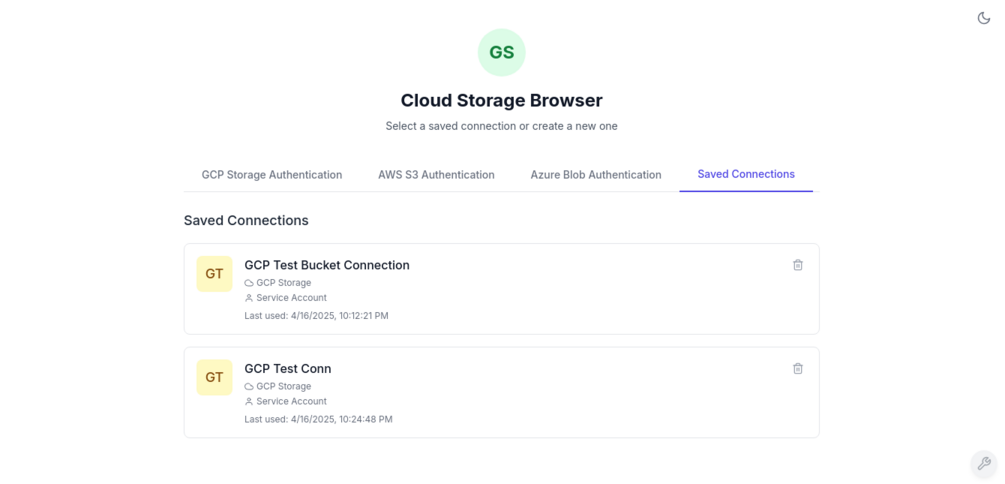Image resolution: width=1005 pixels, height=484 pixels.
Task: Delete the GCP Test Conn entry
Action: pos(797,369)
